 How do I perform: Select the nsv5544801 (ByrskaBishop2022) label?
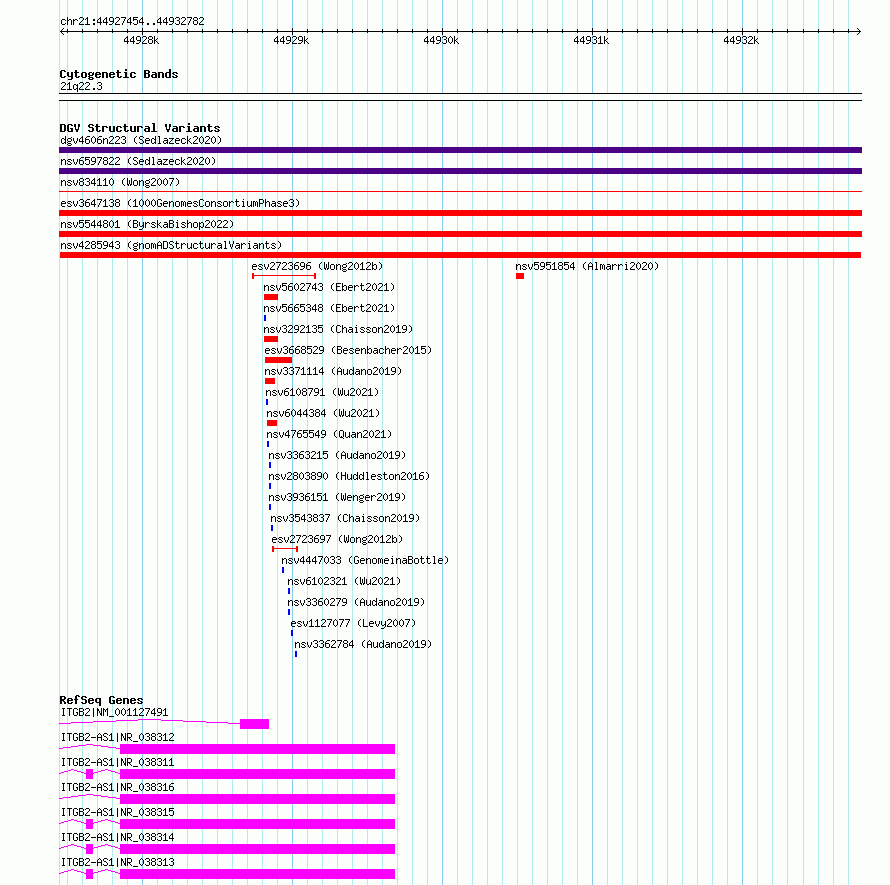tap(147, 224)
